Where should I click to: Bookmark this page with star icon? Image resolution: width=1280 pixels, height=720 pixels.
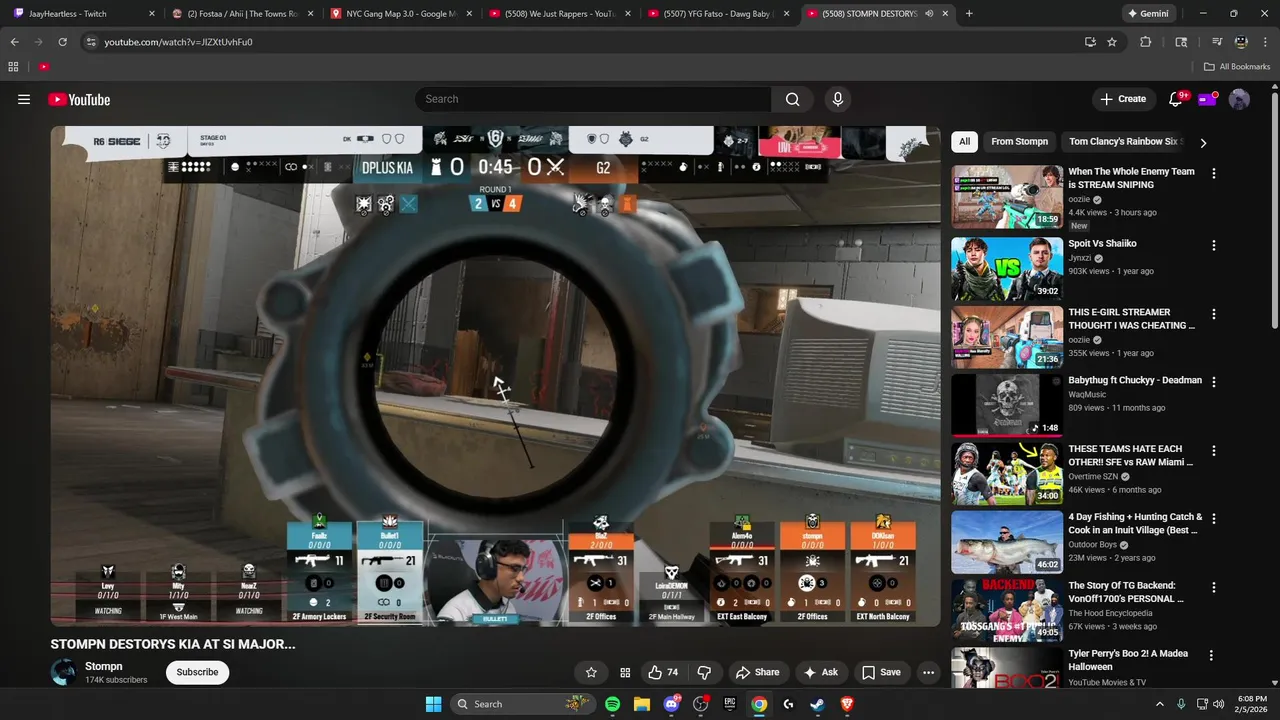click(x=1112, y=42)
